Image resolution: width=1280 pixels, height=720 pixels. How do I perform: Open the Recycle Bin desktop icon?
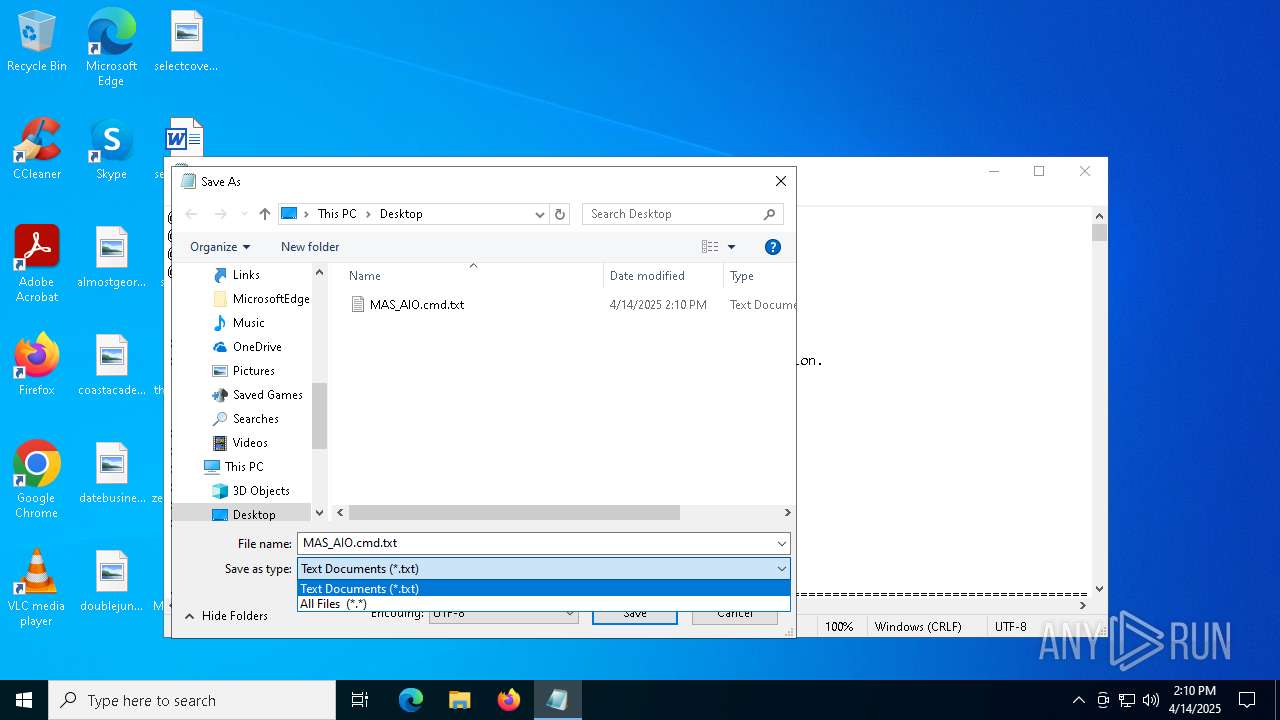click(x=37, y=42)
